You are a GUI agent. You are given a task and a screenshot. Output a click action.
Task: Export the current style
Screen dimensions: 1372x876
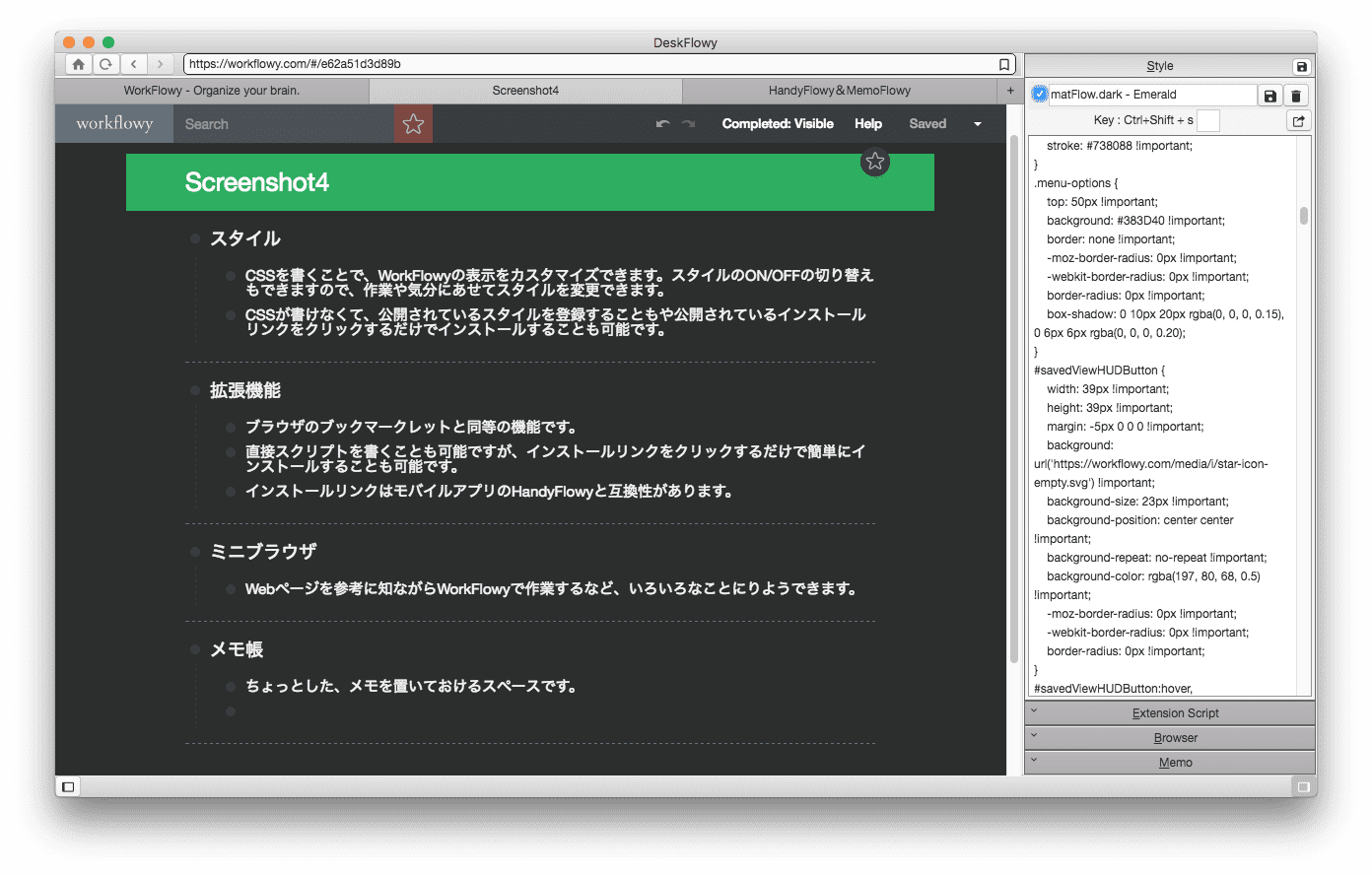click(1299, 121)
